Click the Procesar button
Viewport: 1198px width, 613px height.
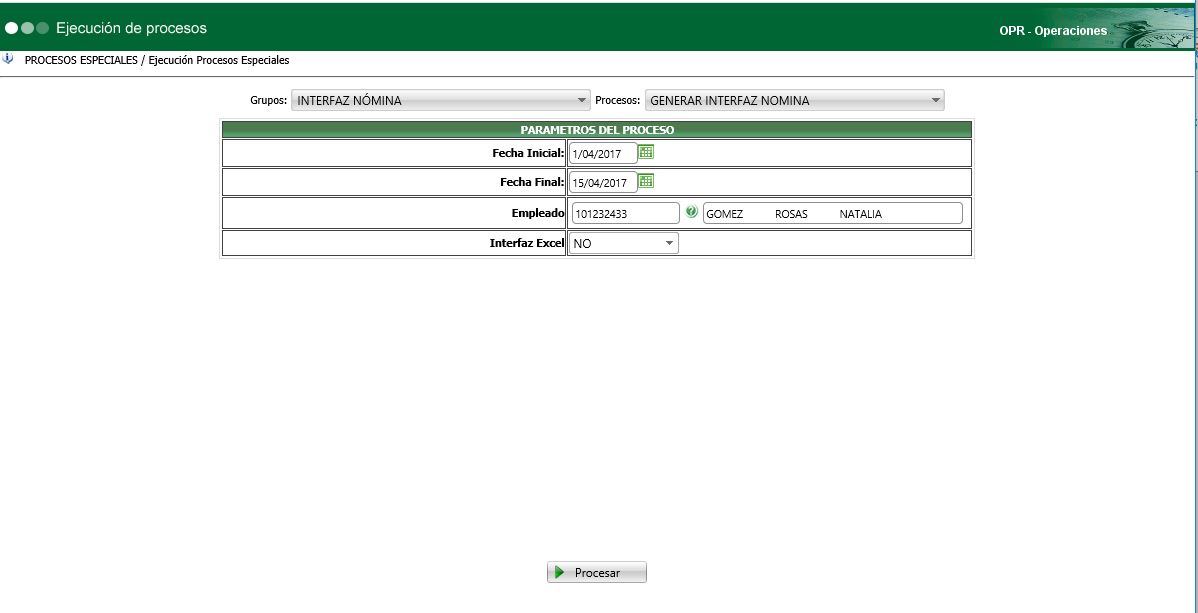(x=597, y=572)
